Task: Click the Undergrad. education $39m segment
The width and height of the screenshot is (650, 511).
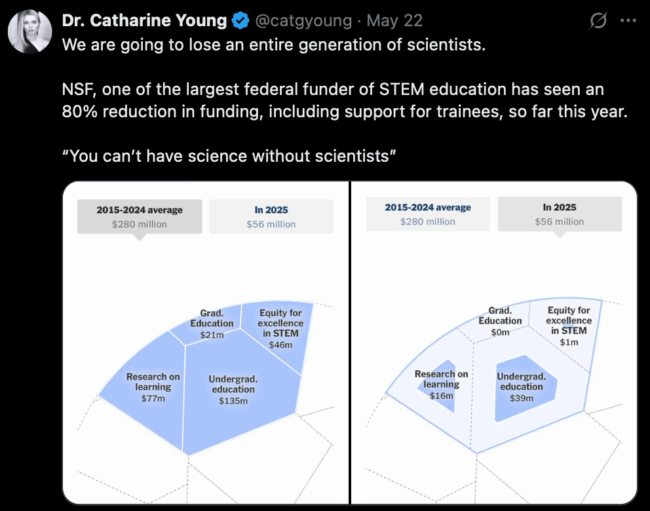Action: click(521, 387)
